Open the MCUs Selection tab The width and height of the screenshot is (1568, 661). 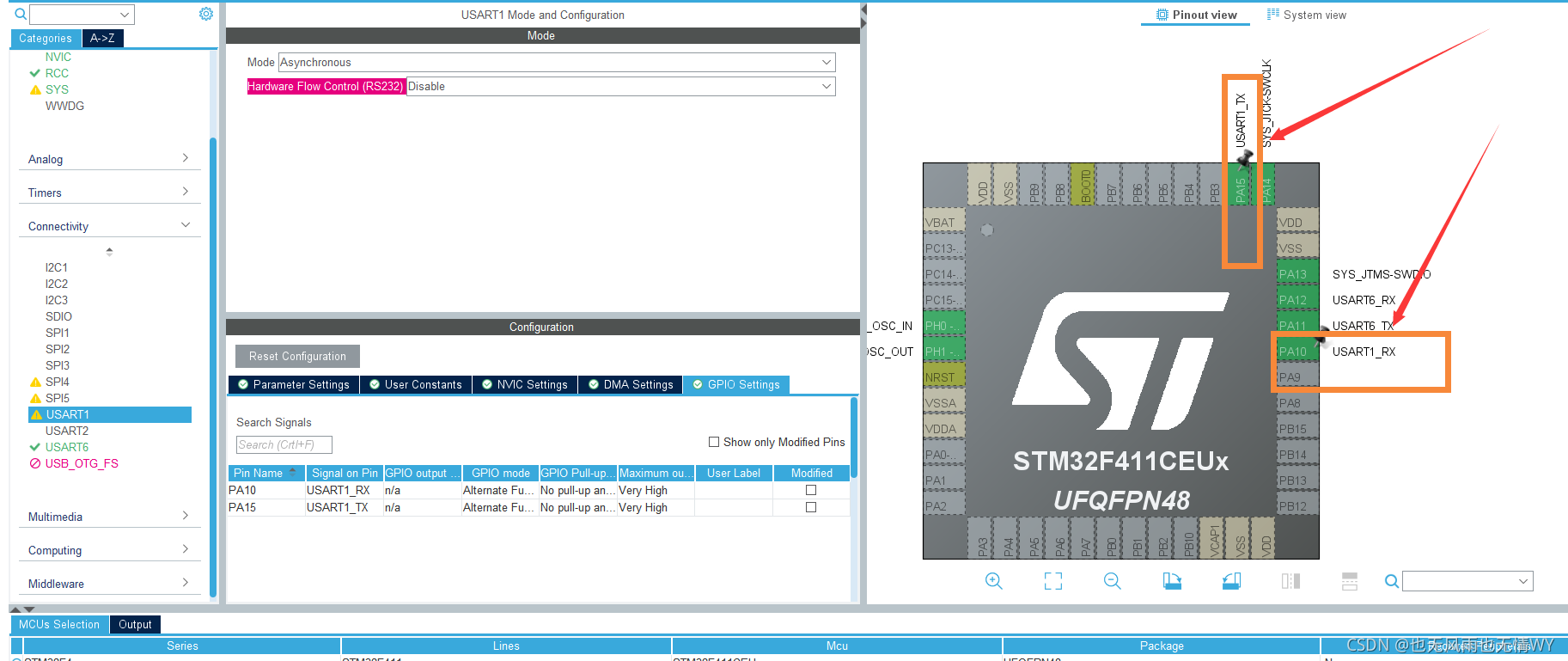(59, 624)
